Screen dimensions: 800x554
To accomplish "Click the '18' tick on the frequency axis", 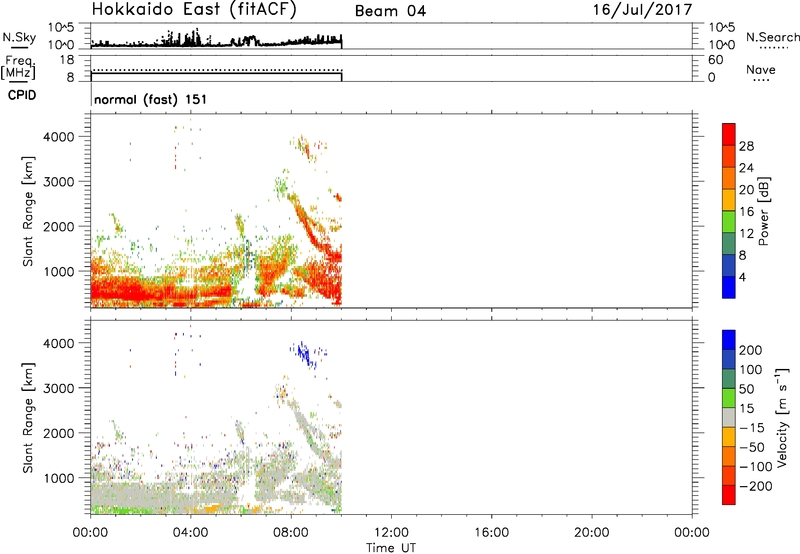I will point(67,60).
